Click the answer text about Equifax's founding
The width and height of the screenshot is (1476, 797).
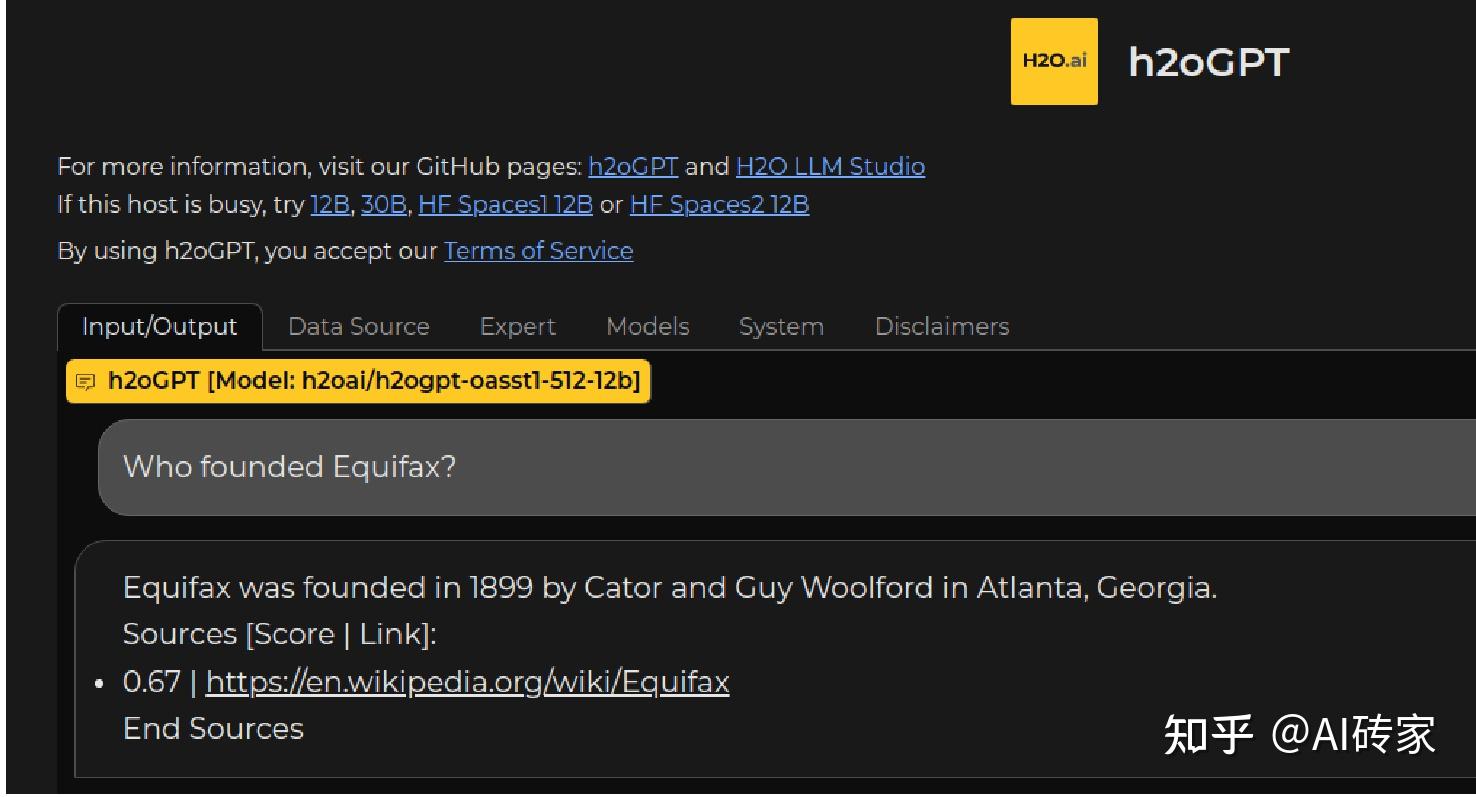click(669, 587)
